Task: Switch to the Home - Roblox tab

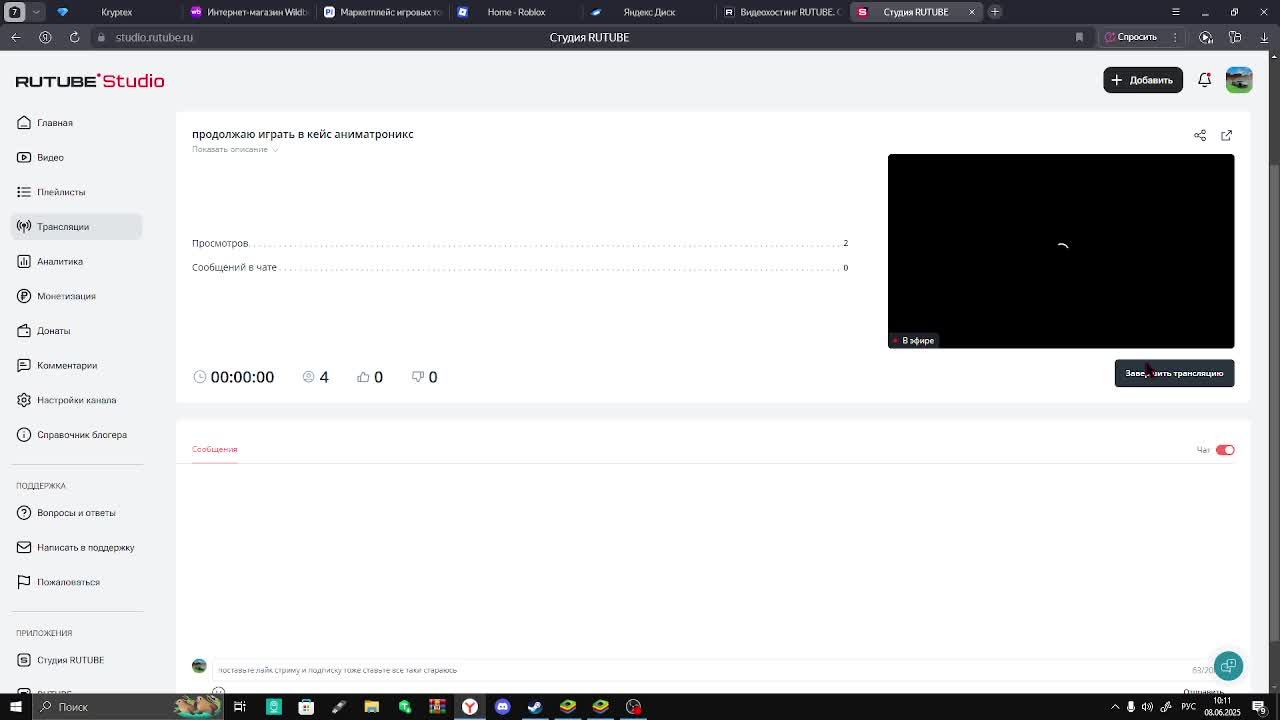Action: tap(516, 12)
